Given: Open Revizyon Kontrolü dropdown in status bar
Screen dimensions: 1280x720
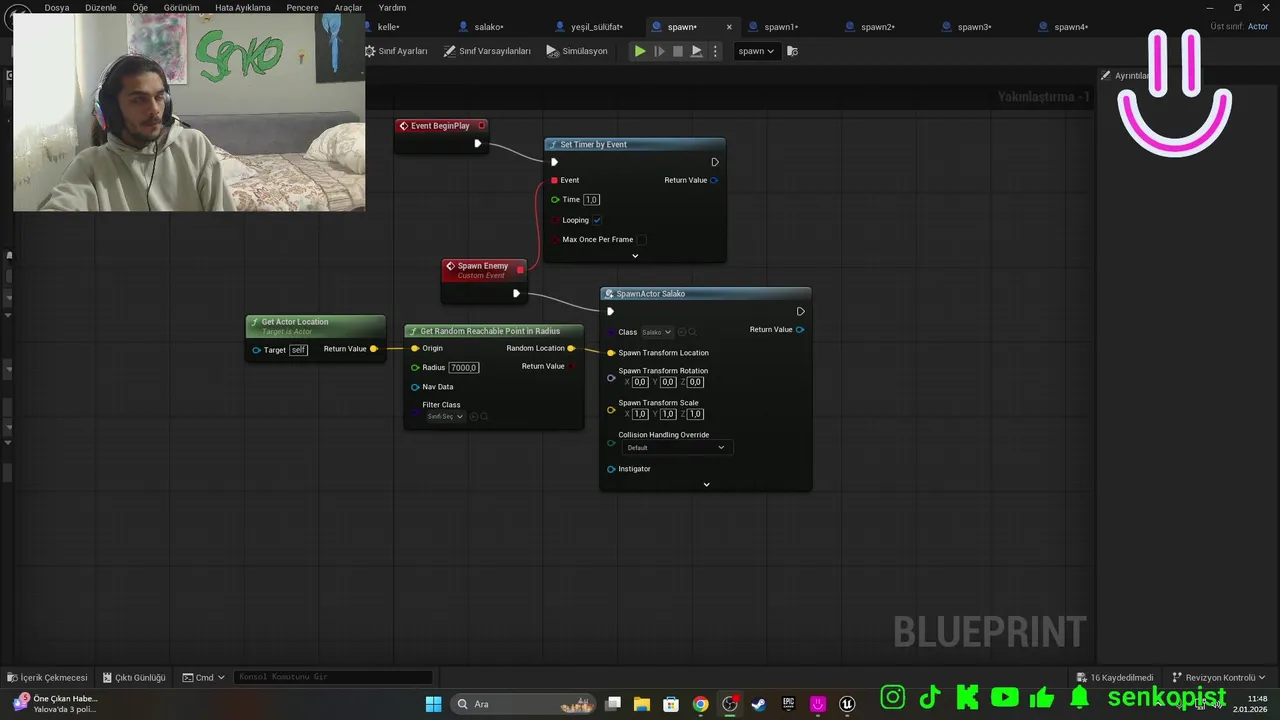Looking at the screenshot, I should [1219, 677].
